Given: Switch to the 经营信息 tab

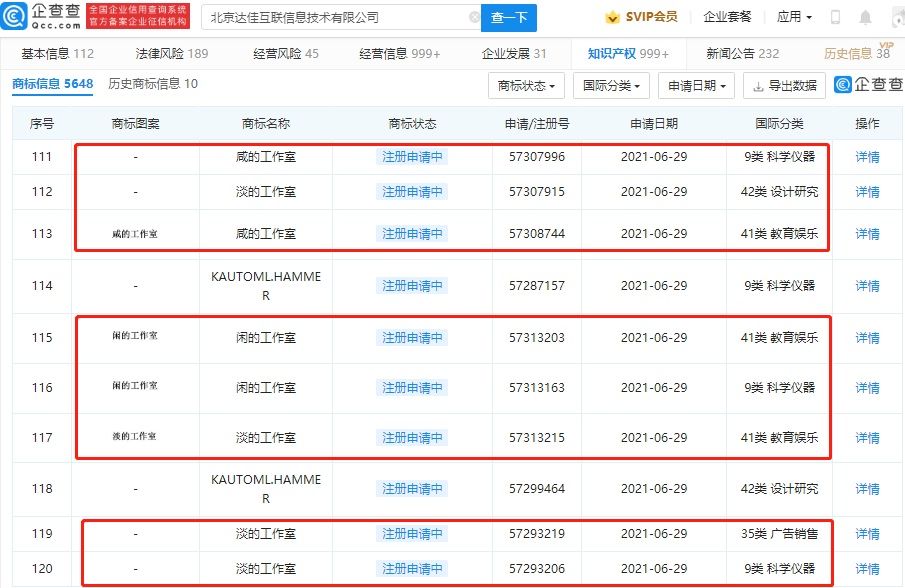Looking at the screenshot, I should [x=399, y=54].
